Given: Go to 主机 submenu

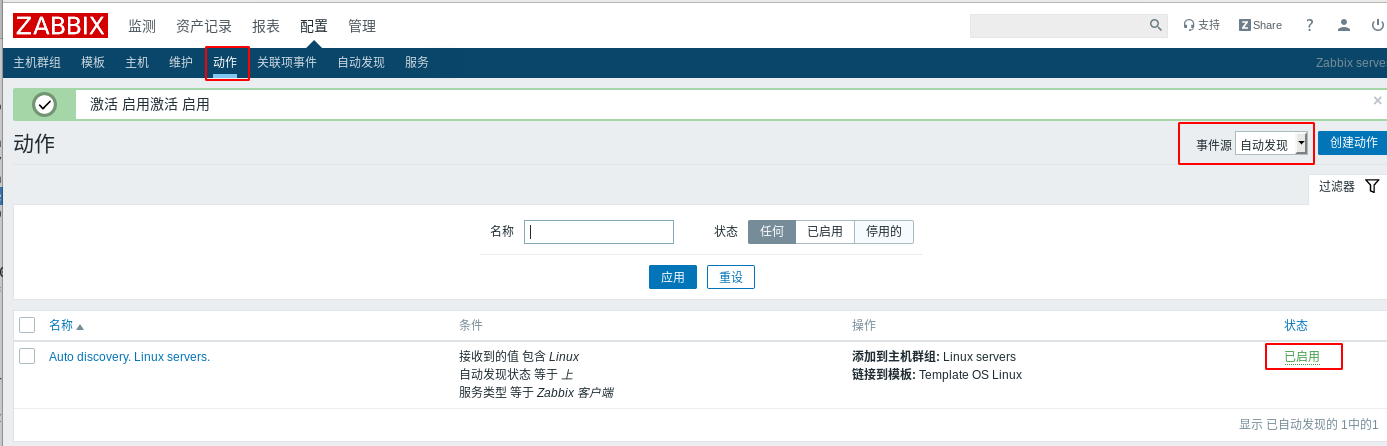Looking at the screenshot, I should [137, 62].
